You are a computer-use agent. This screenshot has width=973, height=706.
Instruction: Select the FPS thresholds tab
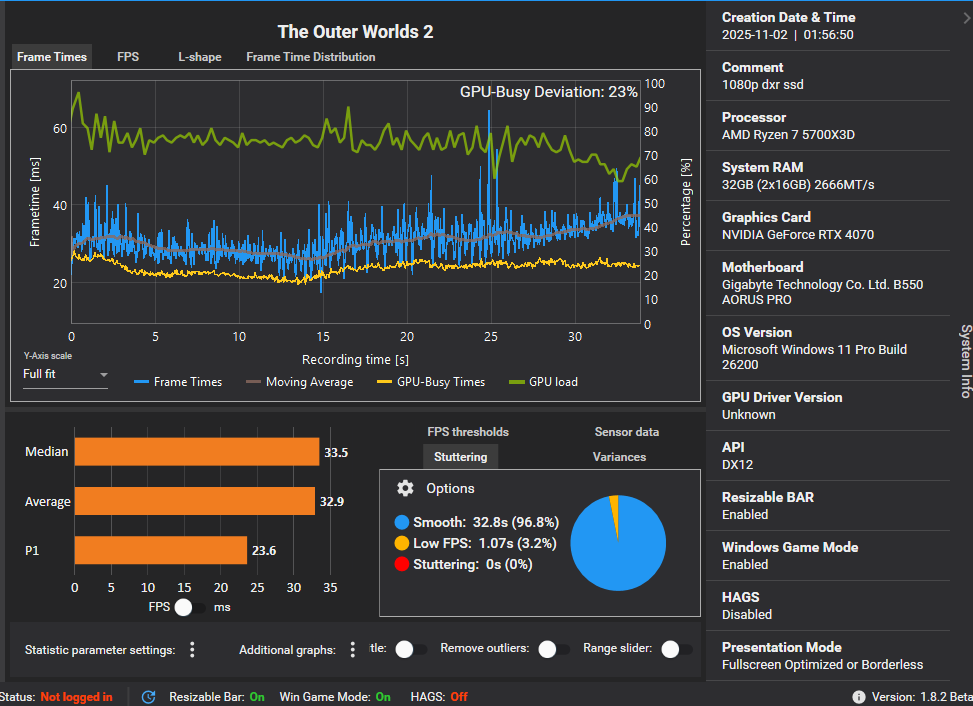click(x=468, y=432)
